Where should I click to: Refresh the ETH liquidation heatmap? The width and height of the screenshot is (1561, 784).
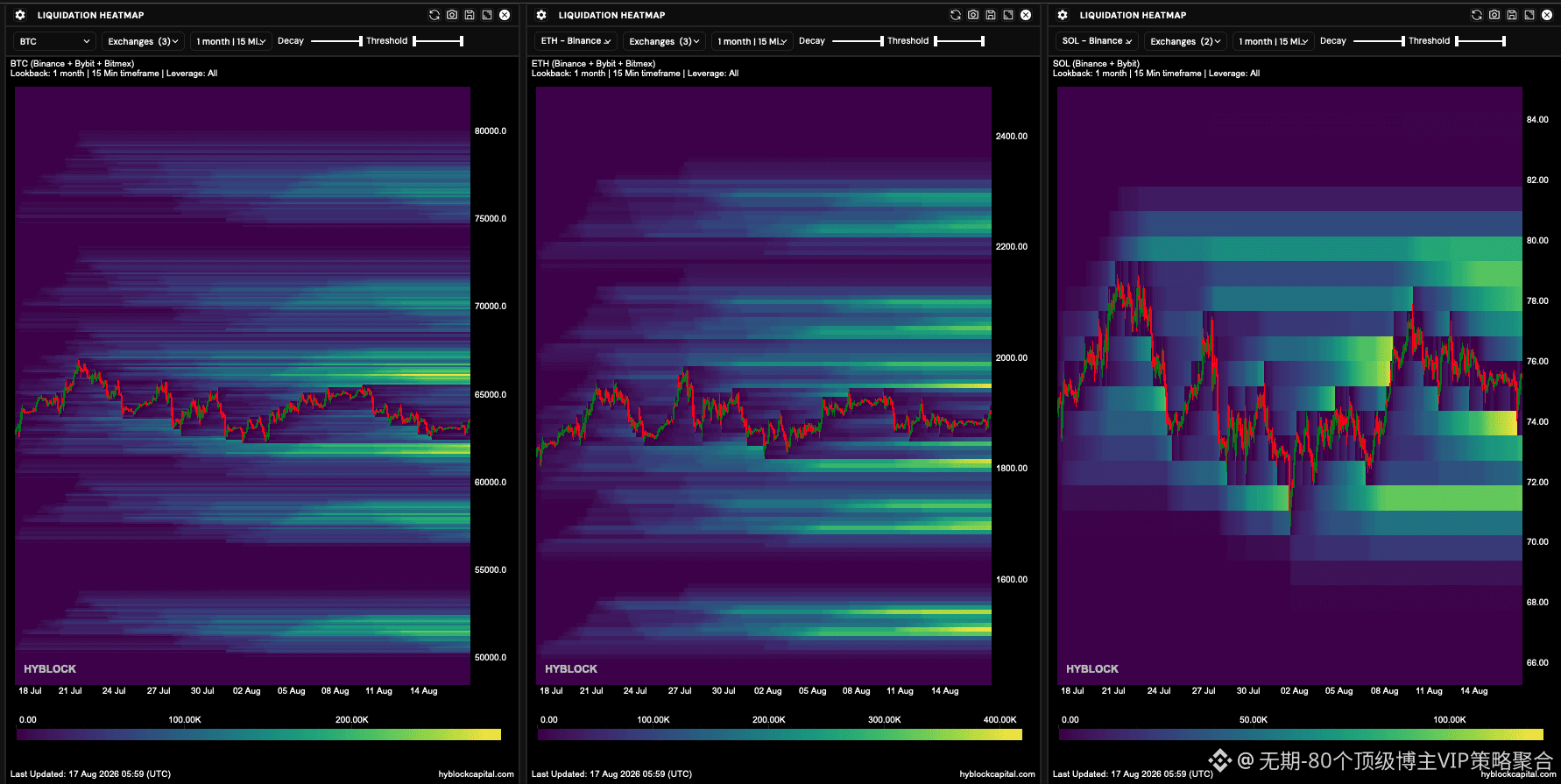point(956,15)
